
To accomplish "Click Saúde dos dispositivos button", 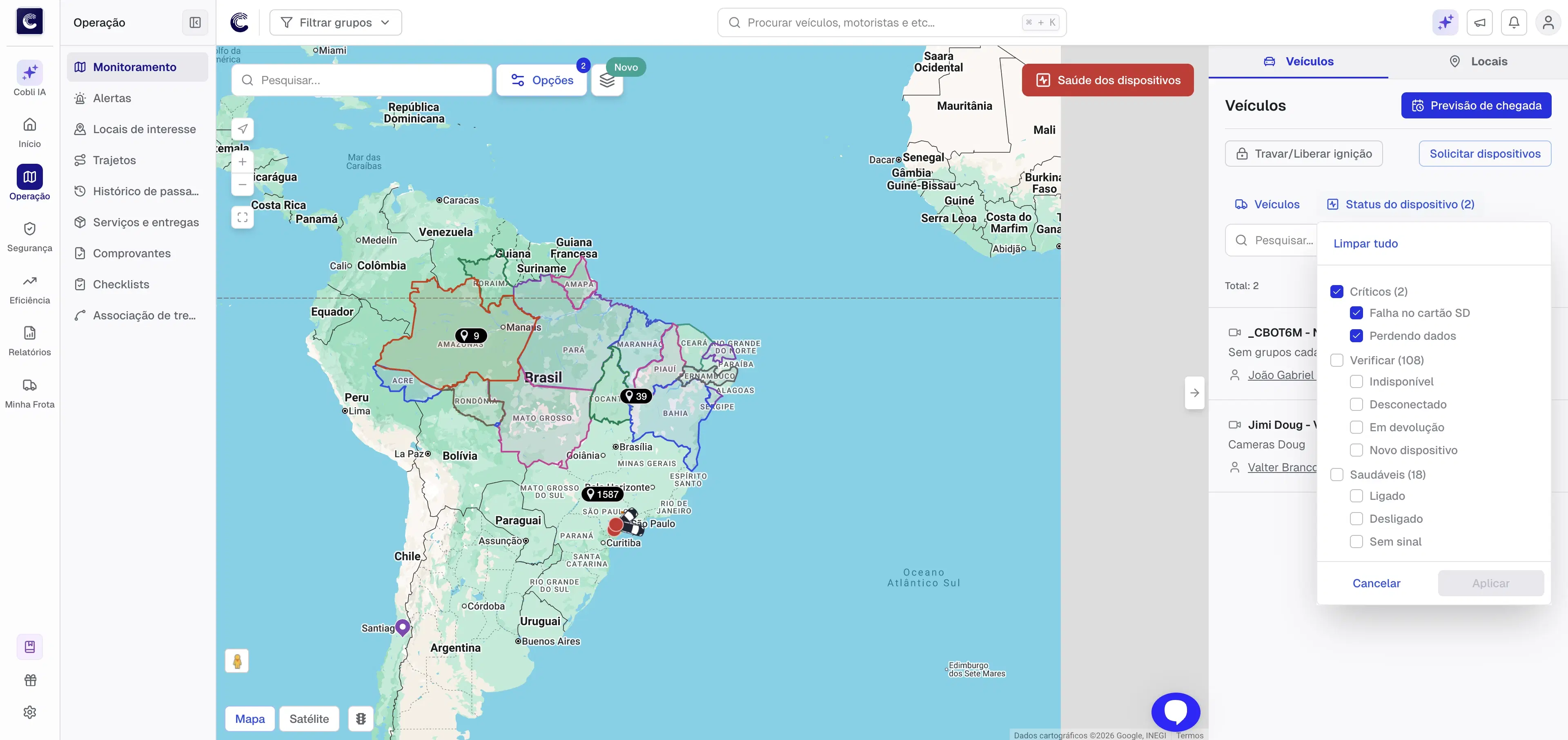I will (1108, 80).
